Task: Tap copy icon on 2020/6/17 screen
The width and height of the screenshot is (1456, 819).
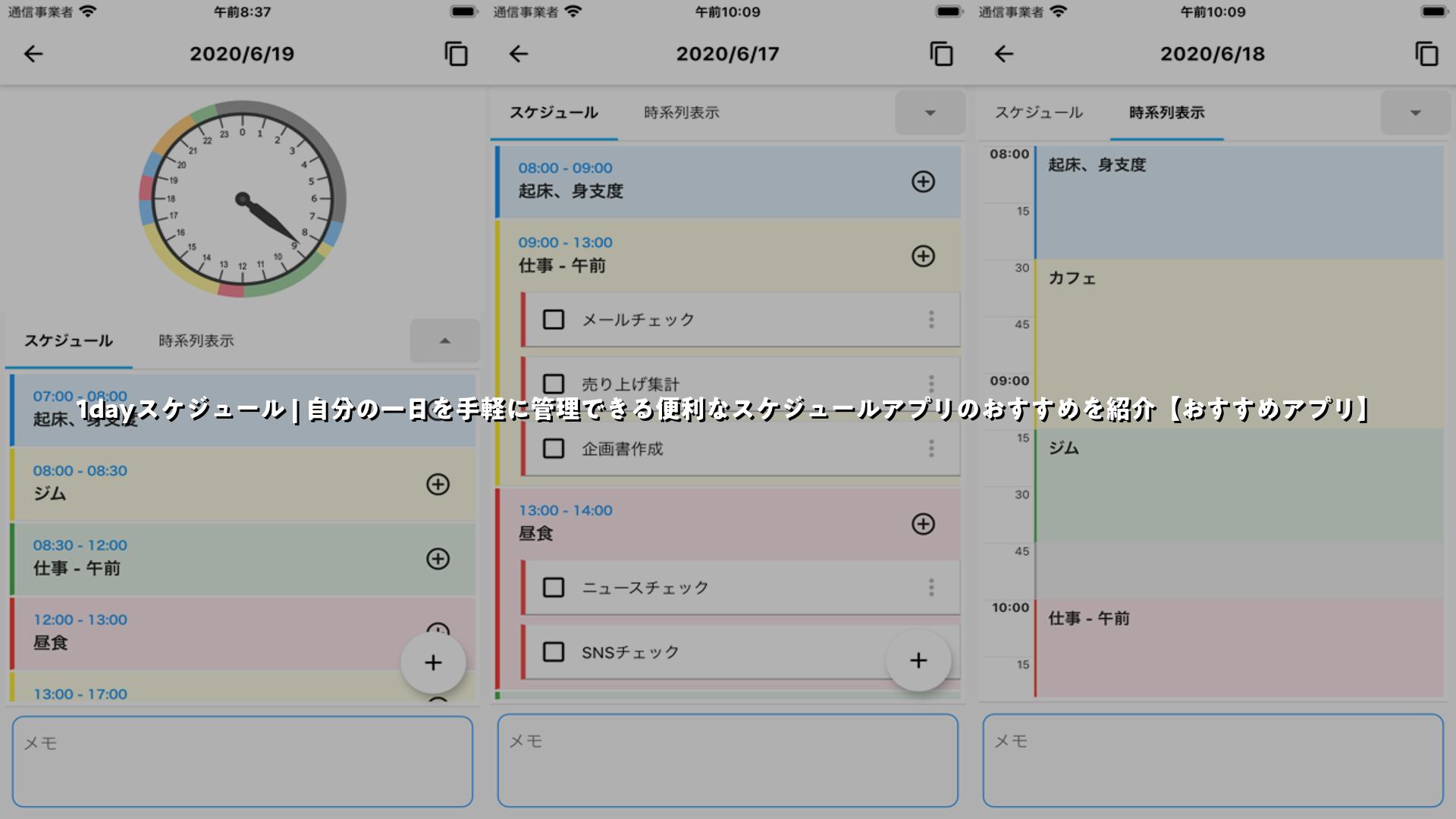Action: (x=941, y=54)
